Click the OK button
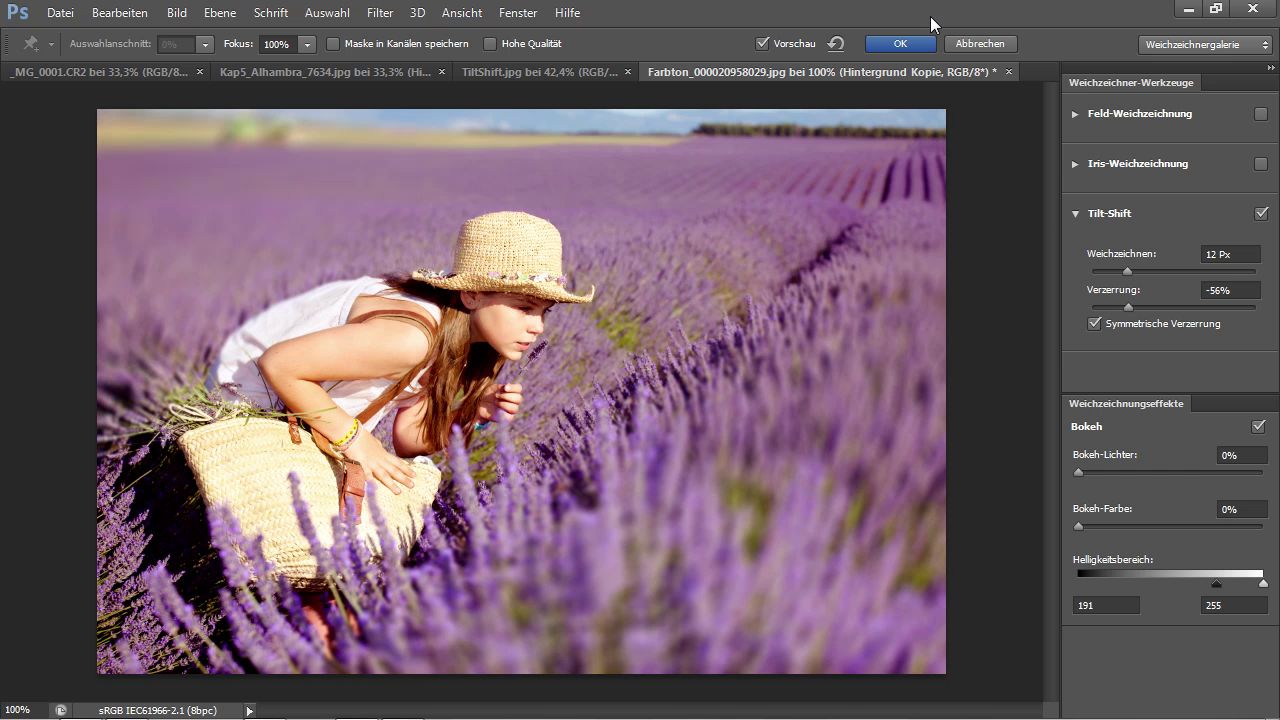1280x720 pixels. pyautogui.click(x=900, y=44)
